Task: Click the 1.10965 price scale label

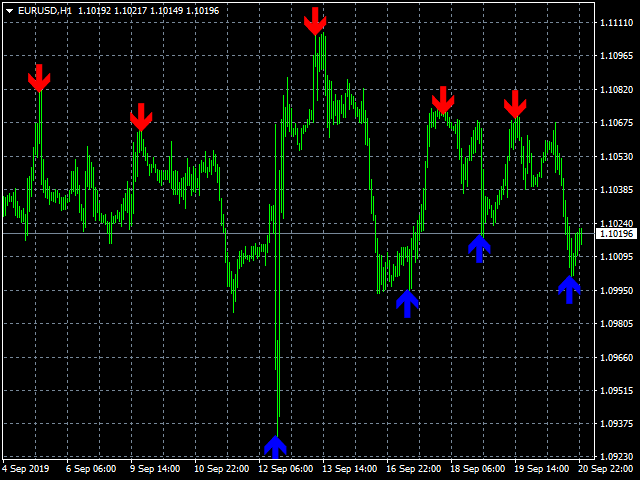Action: (616, 56)
